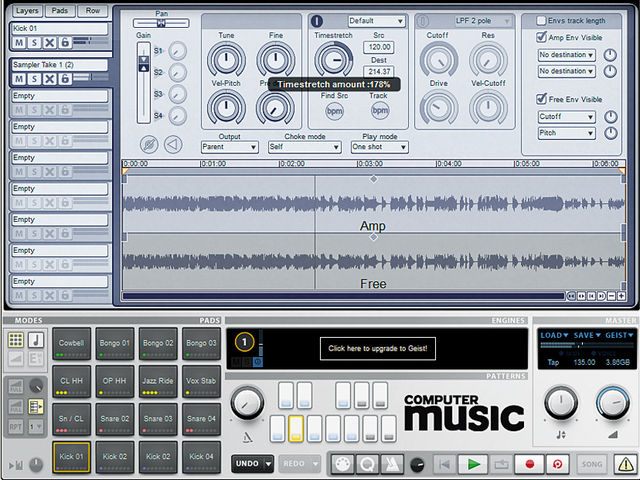Enable Envs track length checkbox
The width and height of the screenshot is (640, 480).
point(541,20)
